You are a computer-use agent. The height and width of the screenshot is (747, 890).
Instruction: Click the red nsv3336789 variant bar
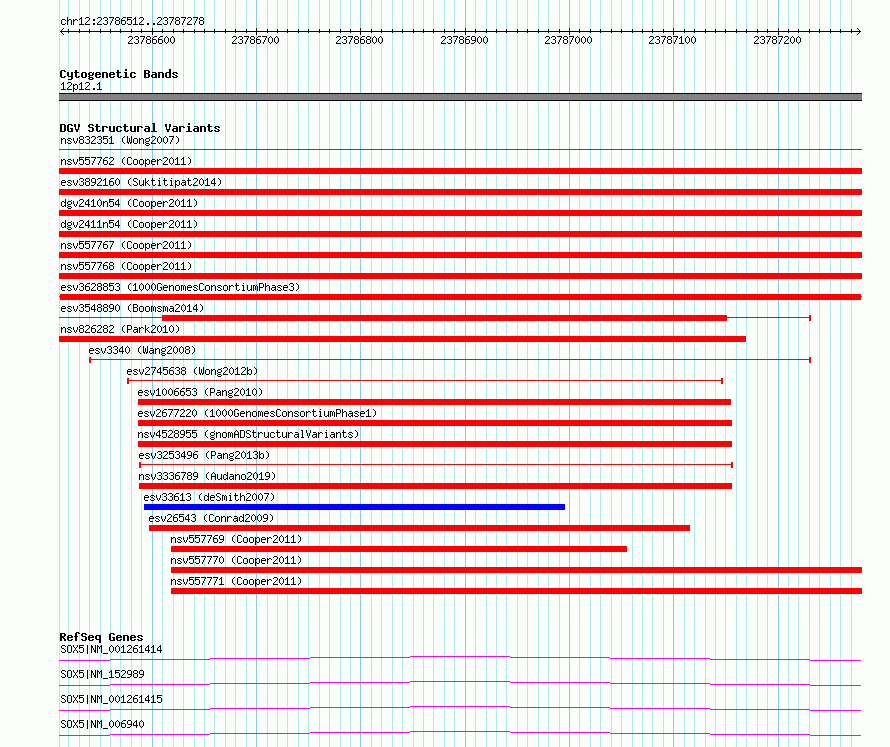[435, 486]
